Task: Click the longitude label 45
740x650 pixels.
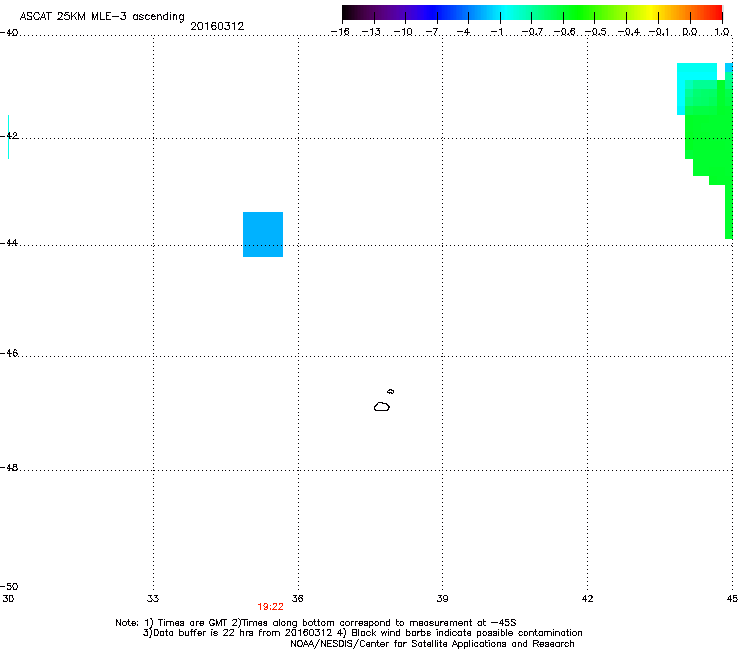Action: click(732, 599)
